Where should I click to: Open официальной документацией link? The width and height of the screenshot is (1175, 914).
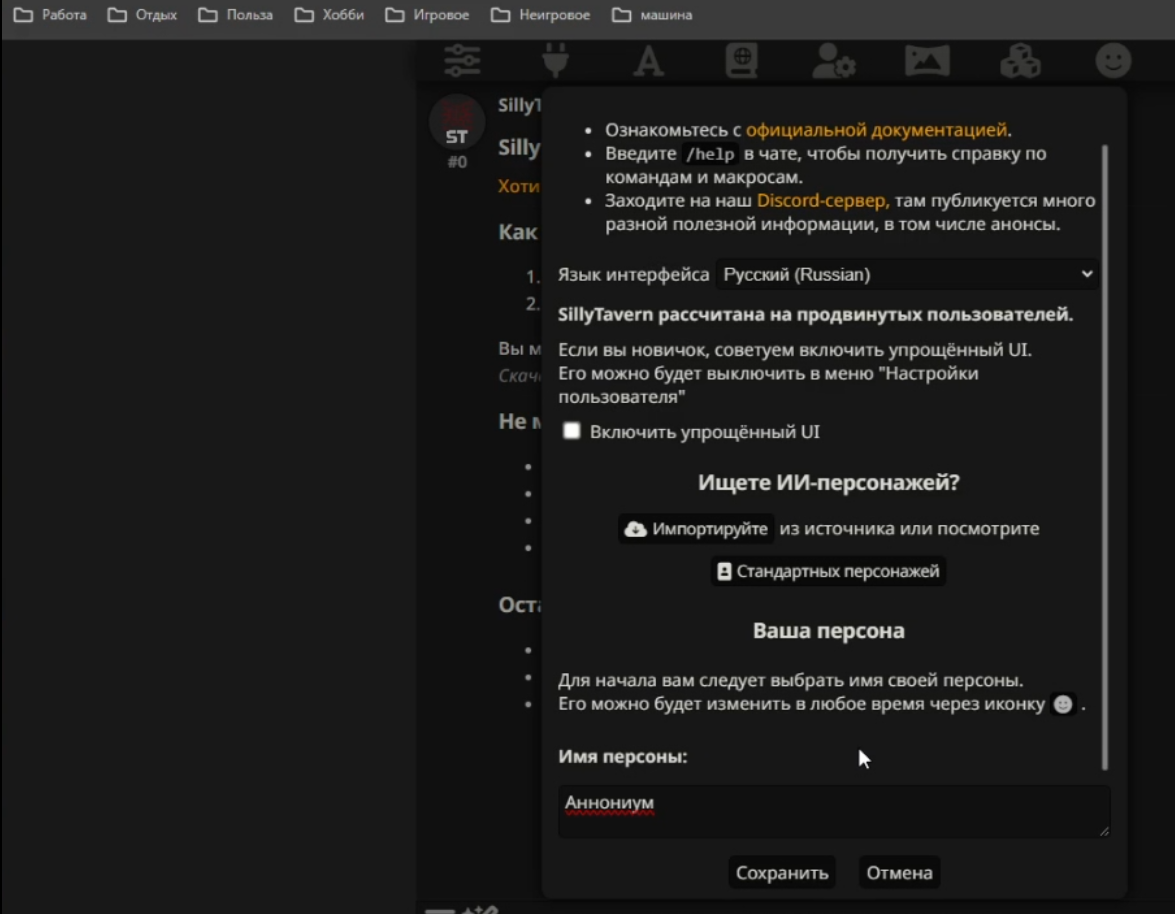[x=876, y=130]
